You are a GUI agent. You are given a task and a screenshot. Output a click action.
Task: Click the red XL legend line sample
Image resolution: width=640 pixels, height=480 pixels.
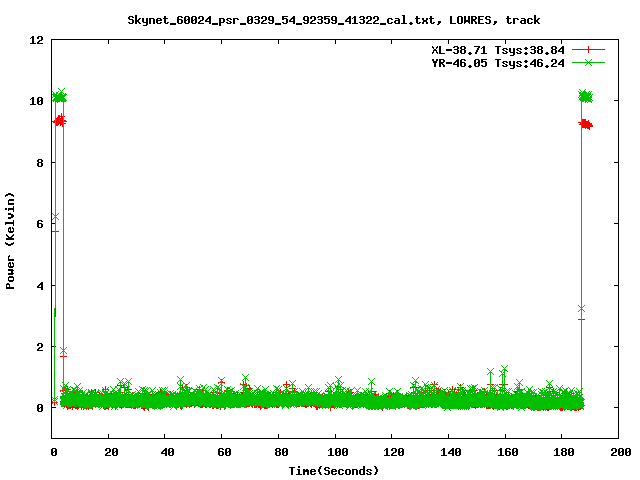point(588,50)
